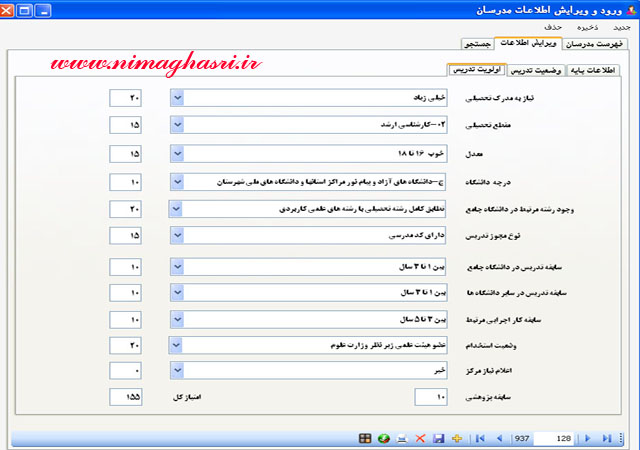Open the وضعیت تدریس tab
The width and height of the screenshot is (640, 450).
[537, 71]
